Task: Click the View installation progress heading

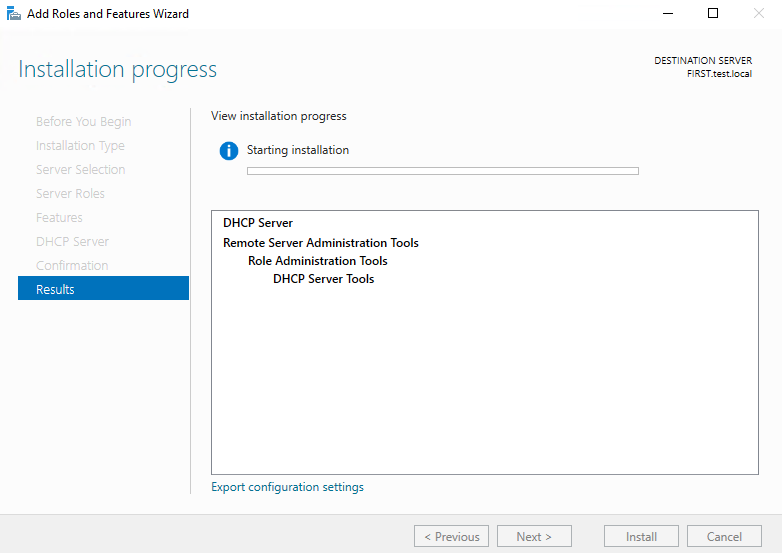Action: click(279, 116)
